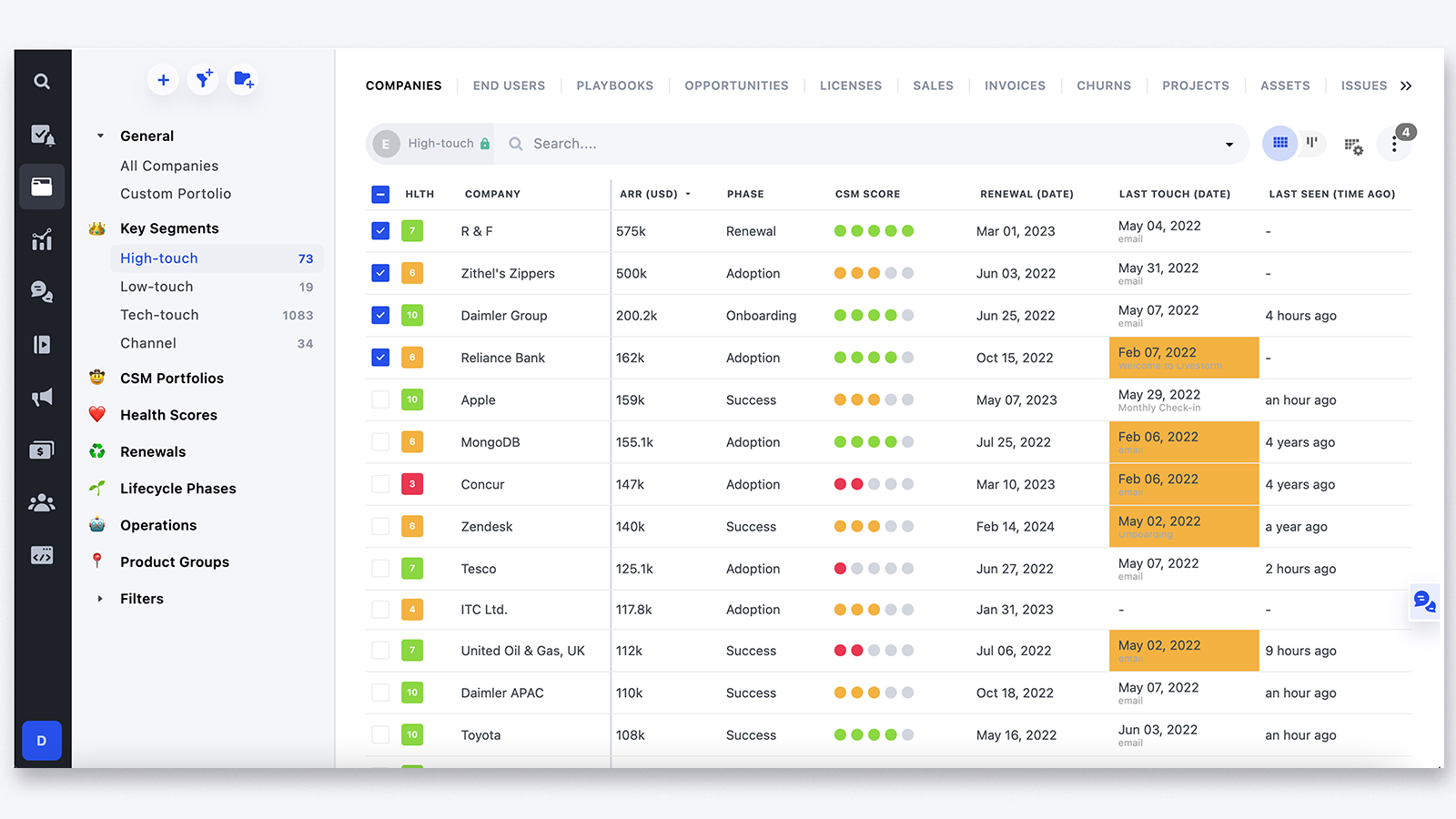Switch to the Kanban board view toggle

coord(1311,143)
